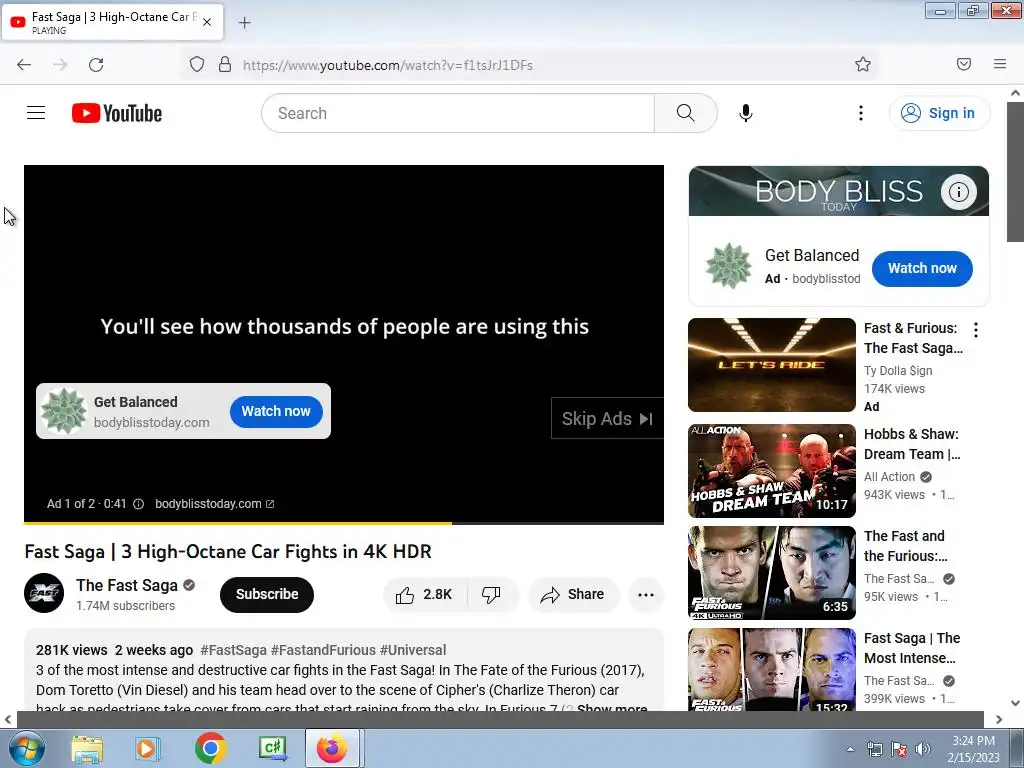
Task: Open YouTube settings three-dot menu
Action: [x=861, y=113]
